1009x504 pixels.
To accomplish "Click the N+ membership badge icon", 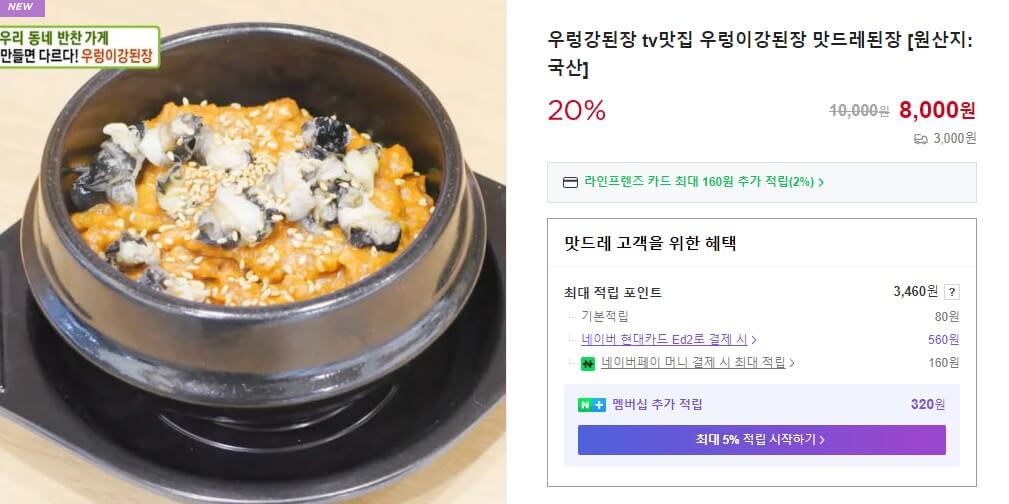I will pyautogui.click(x=592, y=405).
